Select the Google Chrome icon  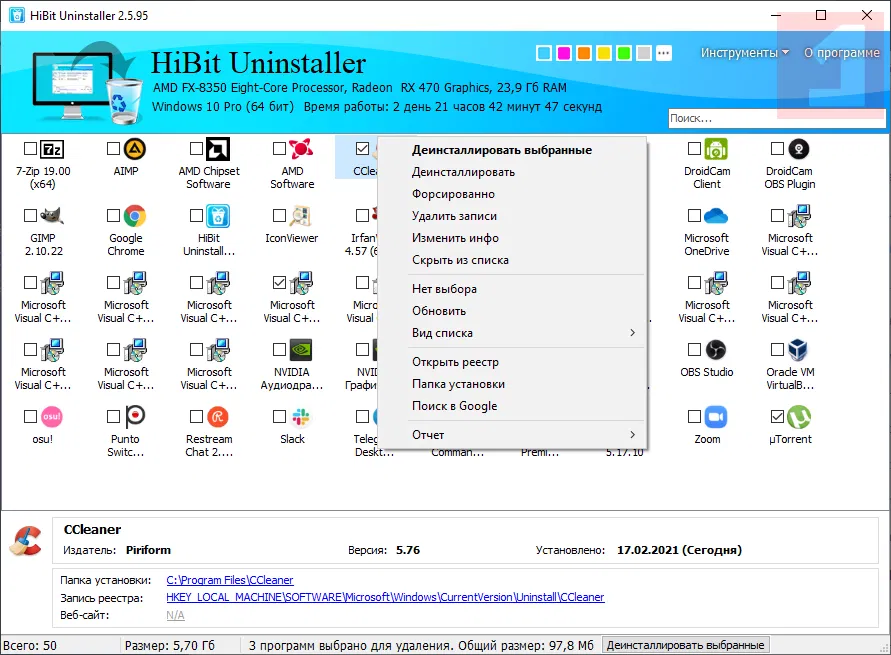click(135, 216)
